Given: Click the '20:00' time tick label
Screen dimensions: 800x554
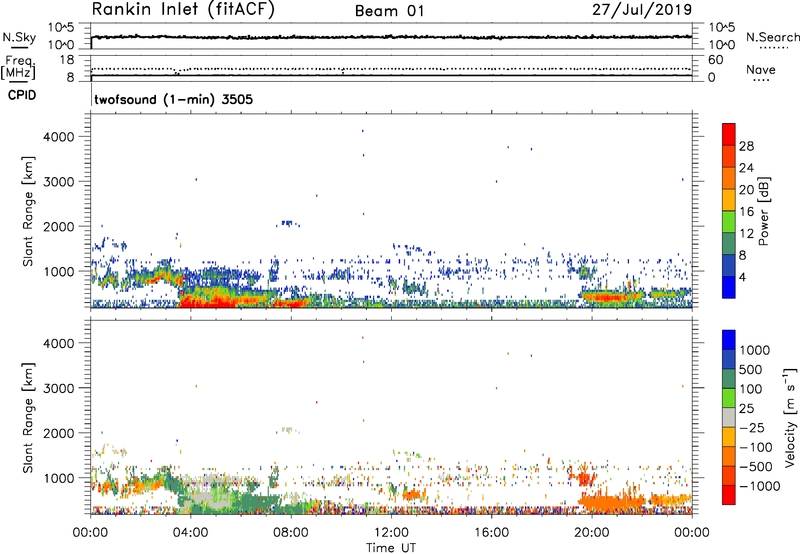Looking at the screenshot, I should tap(591, 533).
